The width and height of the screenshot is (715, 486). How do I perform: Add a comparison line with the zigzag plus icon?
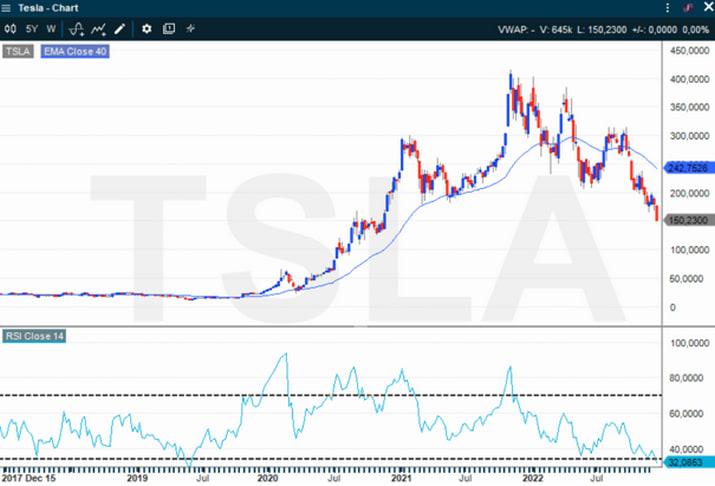(98, 29)
